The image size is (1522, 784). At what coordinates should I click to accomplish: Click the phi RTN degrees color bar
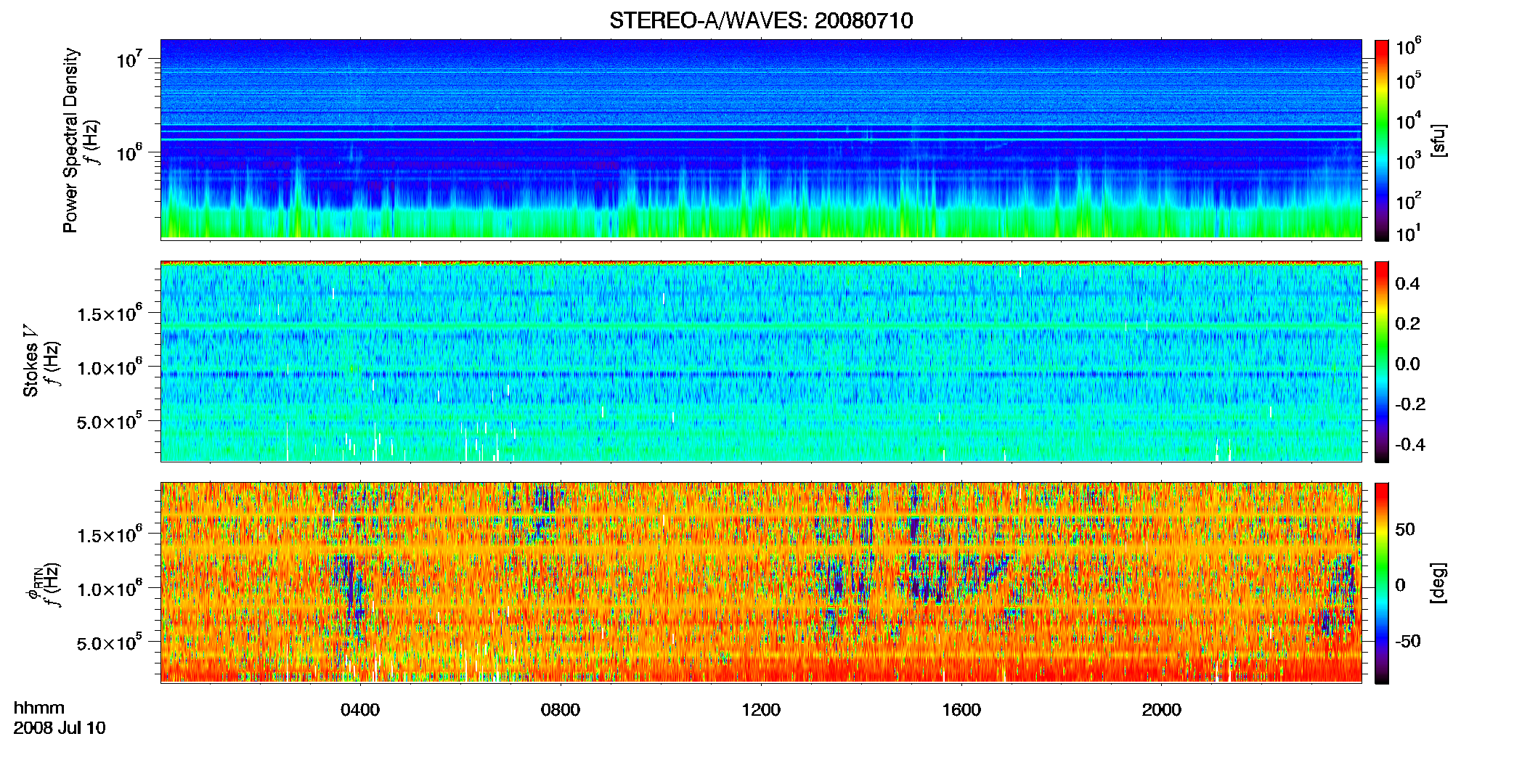click(1381, 583)
